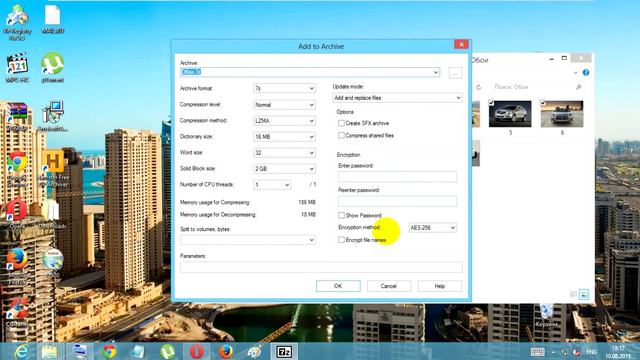640x360 pixels.
Task: Open the Number of CPU threads dropdown
Action: 272,185
